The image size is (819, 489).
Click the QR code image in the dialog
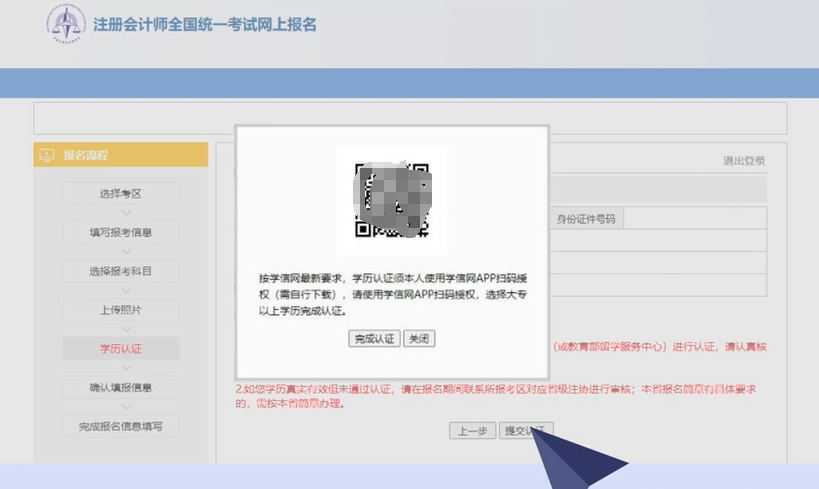pyautogui.click(x=392, y=201)
